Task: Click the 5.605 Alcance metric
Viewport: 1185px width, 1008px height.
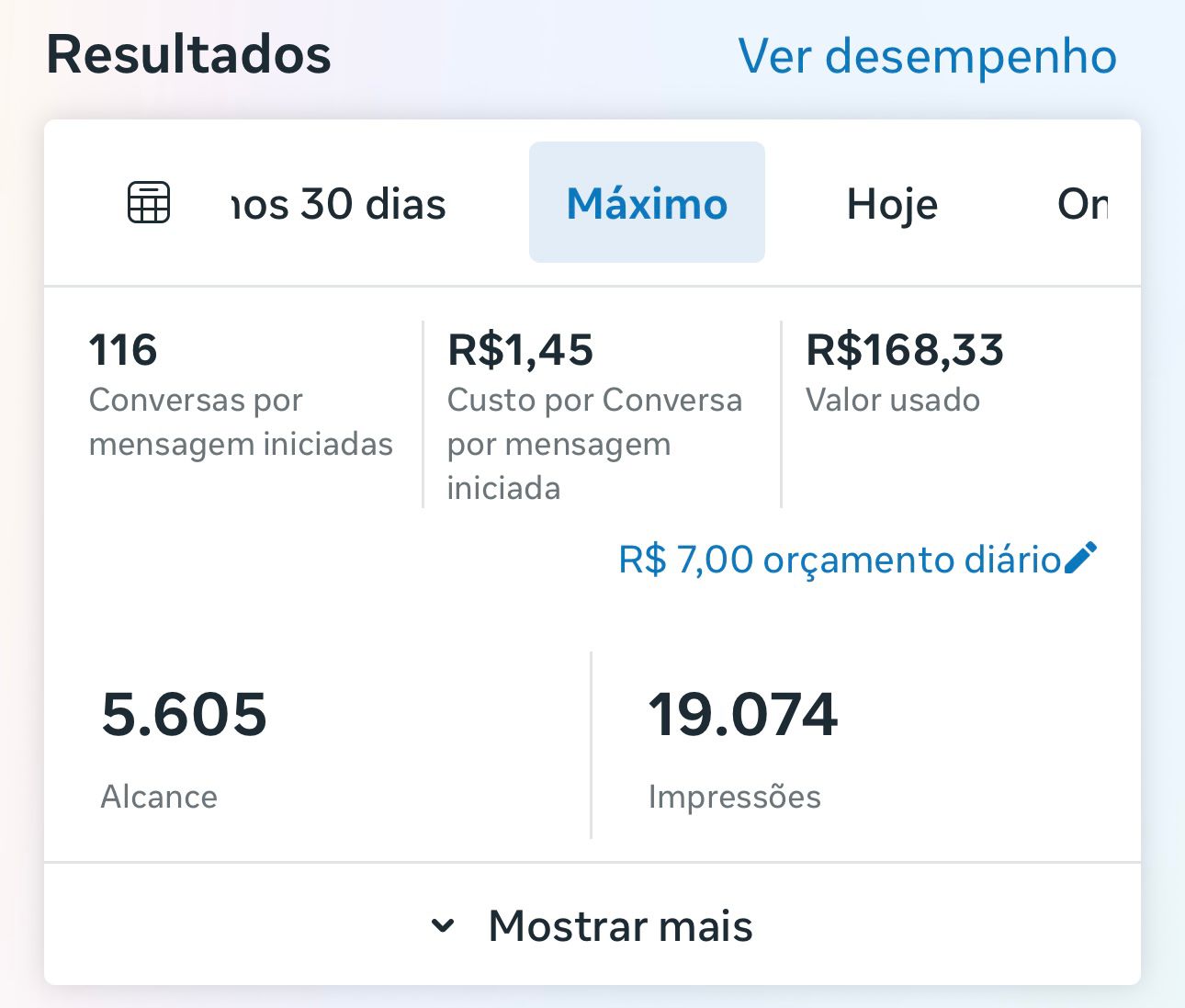Action: tap(184, 714)
